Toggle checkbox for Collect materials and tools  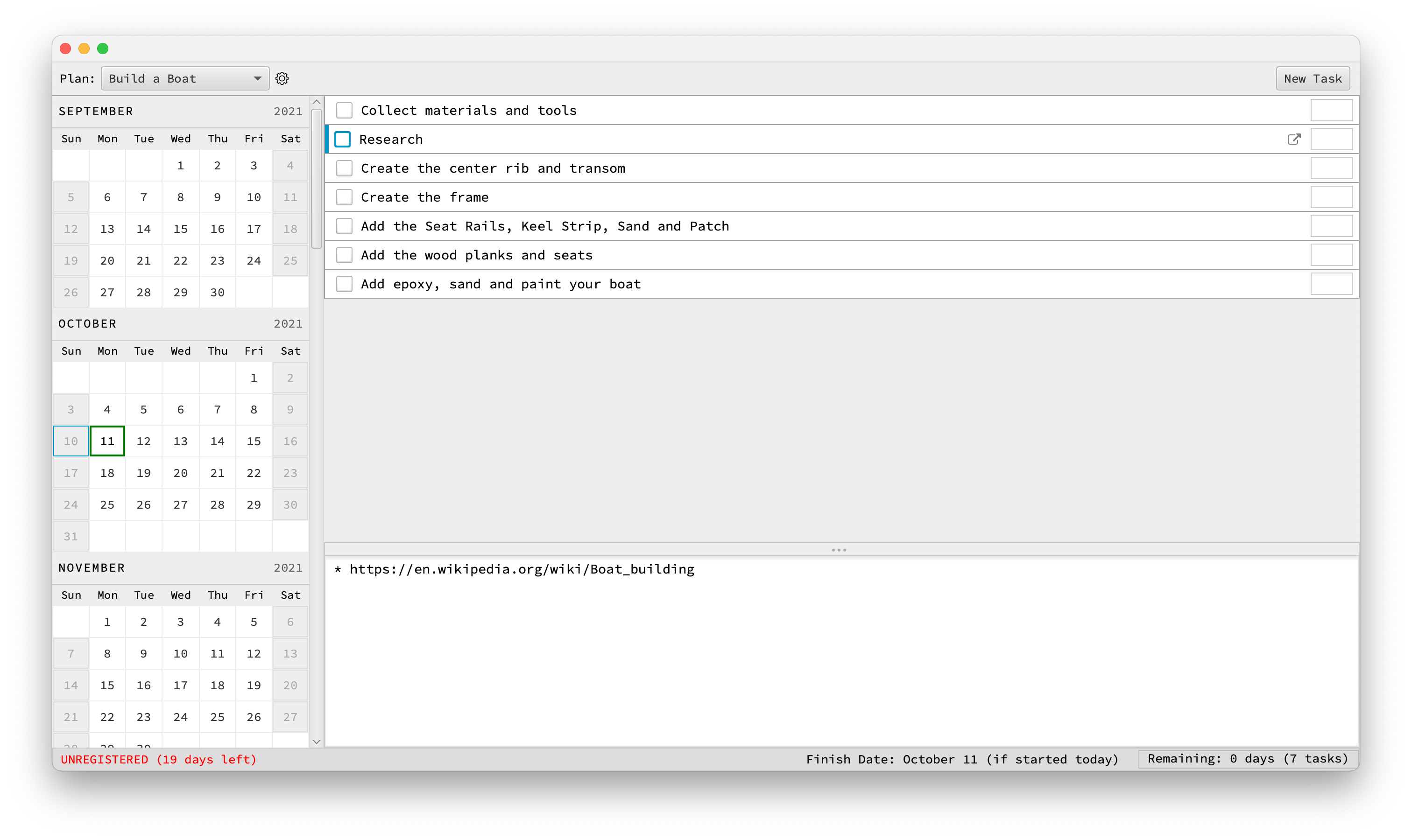345,110
